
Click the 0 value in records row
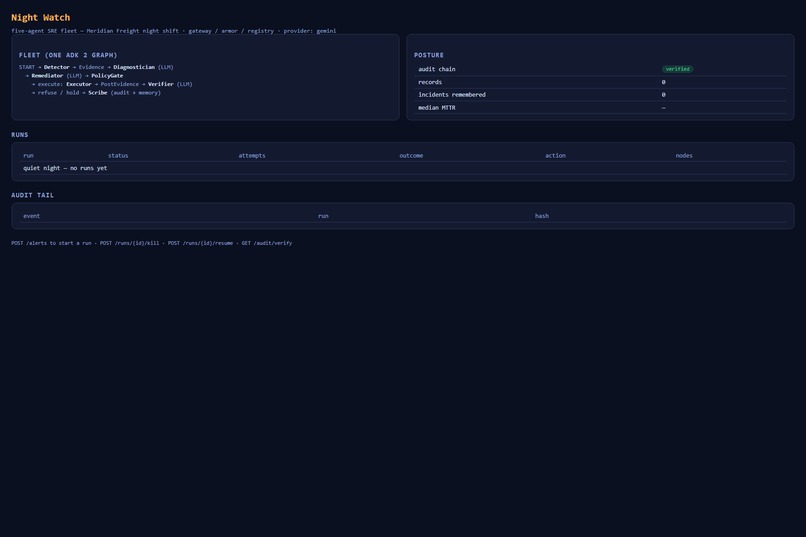click(664, 82)
